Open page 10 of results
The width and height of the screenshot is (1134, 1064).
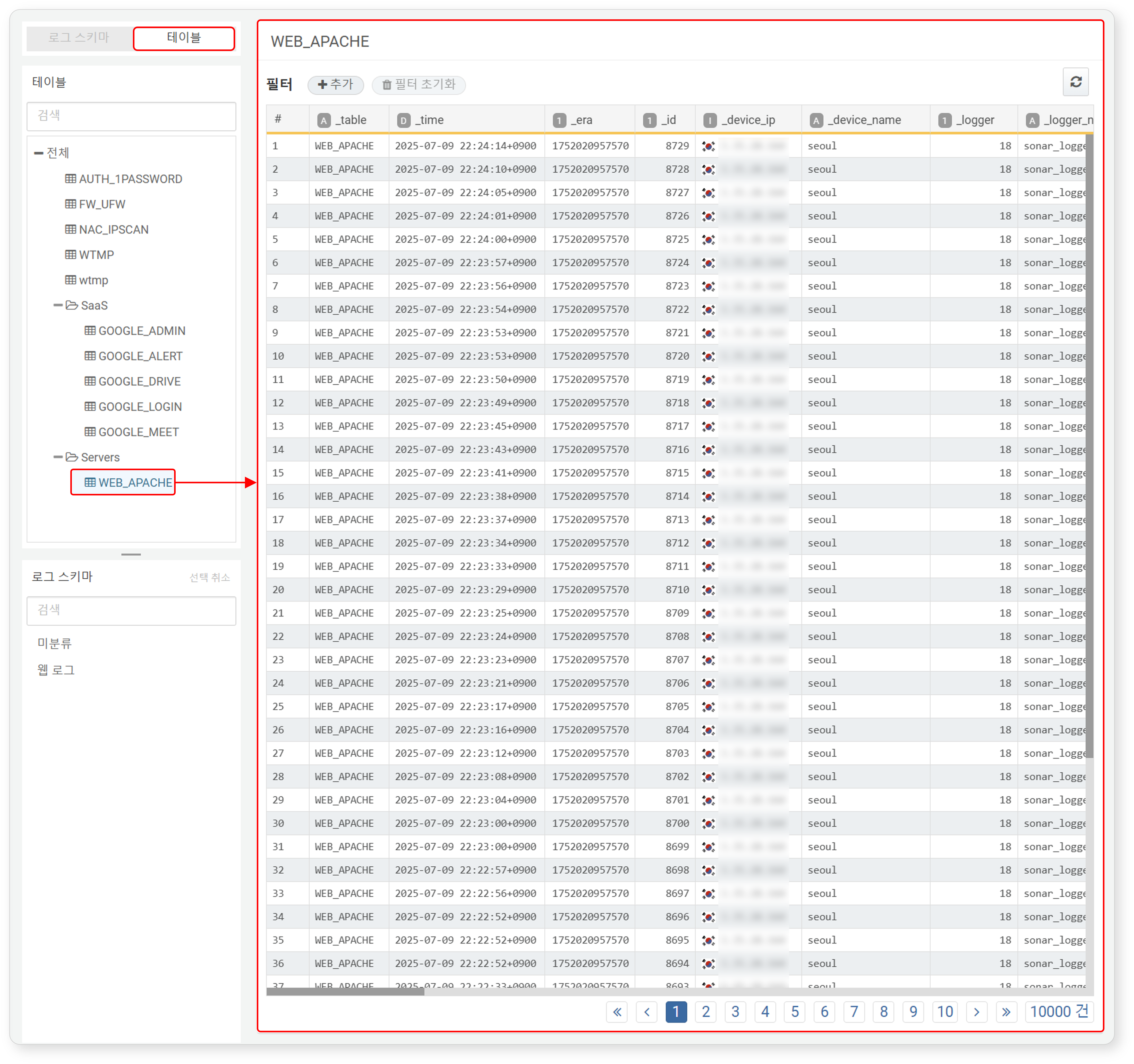coord(945,1012)
